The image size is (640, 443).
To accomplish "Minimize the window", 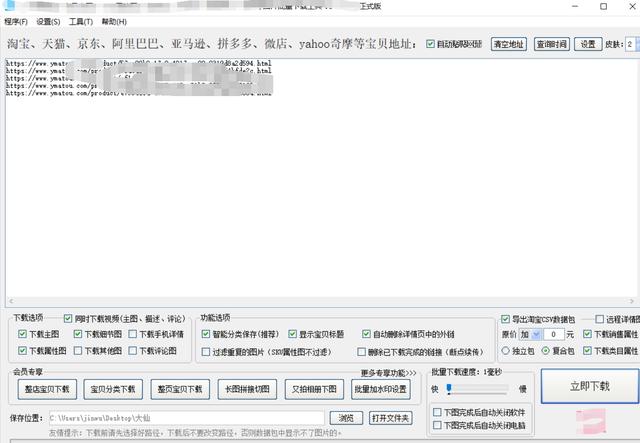I will coord(575,6).
